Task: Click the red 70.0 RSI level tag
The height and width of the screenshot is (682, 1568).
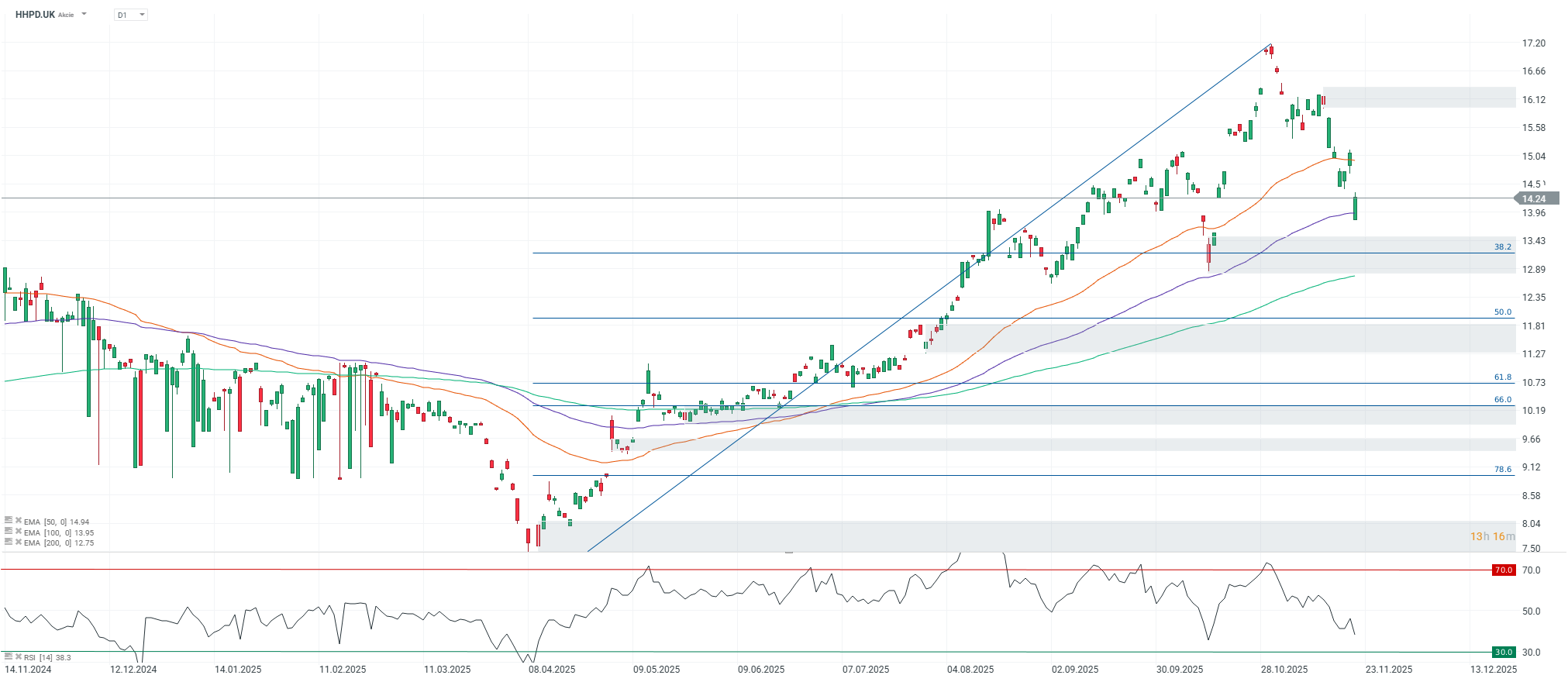Action: [x=1503, y=570]
